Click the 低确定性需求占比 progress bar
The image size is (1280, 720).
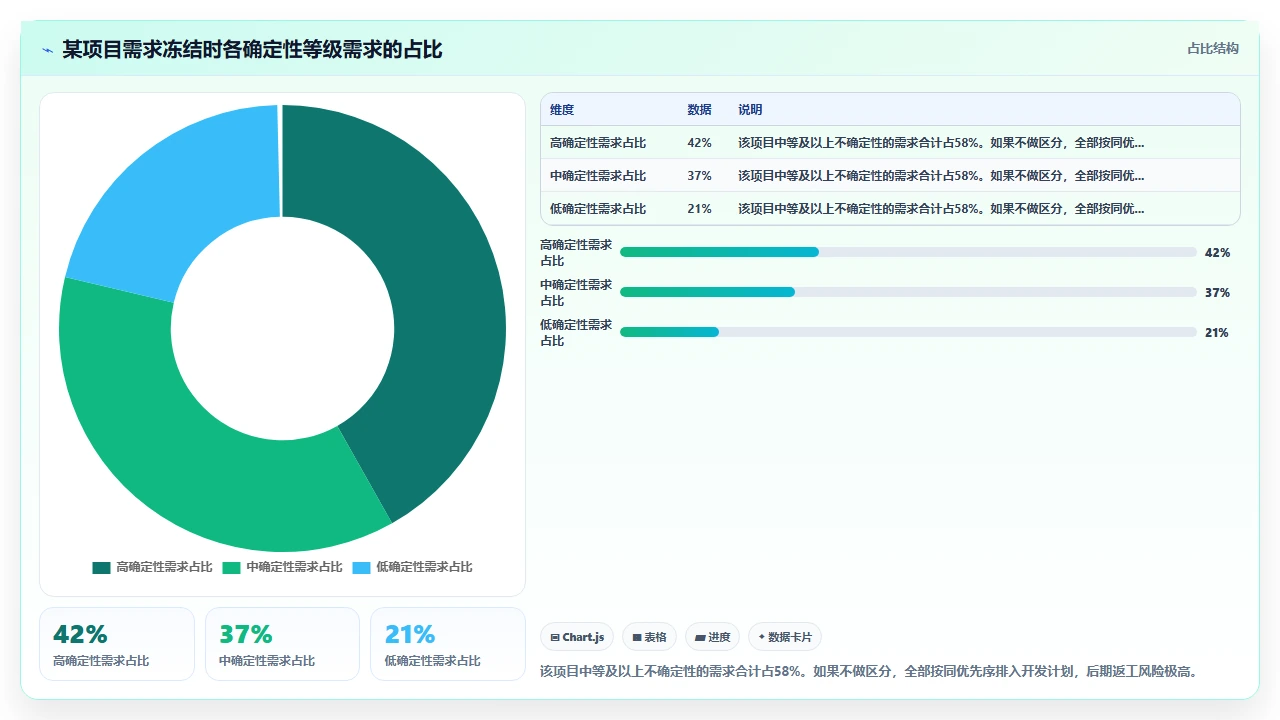908,332
